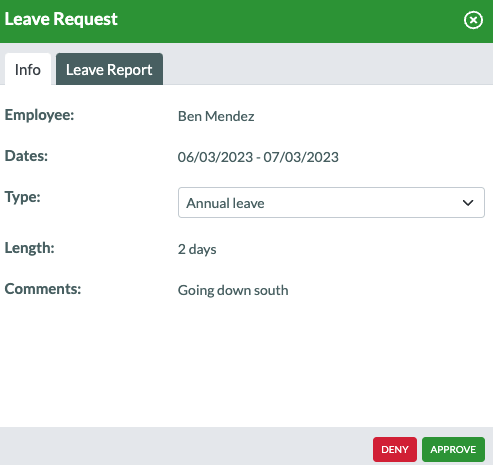Click the end date 07/03/2023
Viewport: 493px width, 466px height.
301,157
